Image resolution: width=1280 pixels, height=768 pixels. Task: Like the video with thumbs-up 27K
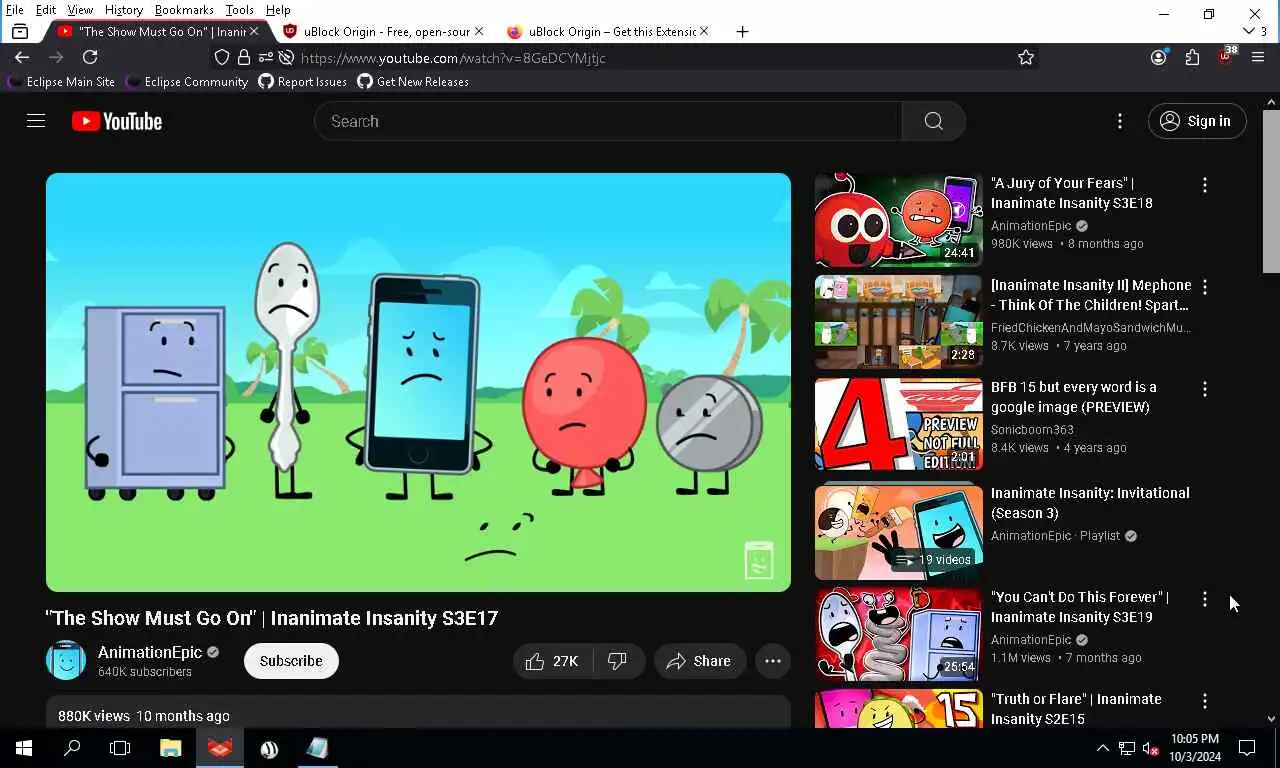click(552, 661)
